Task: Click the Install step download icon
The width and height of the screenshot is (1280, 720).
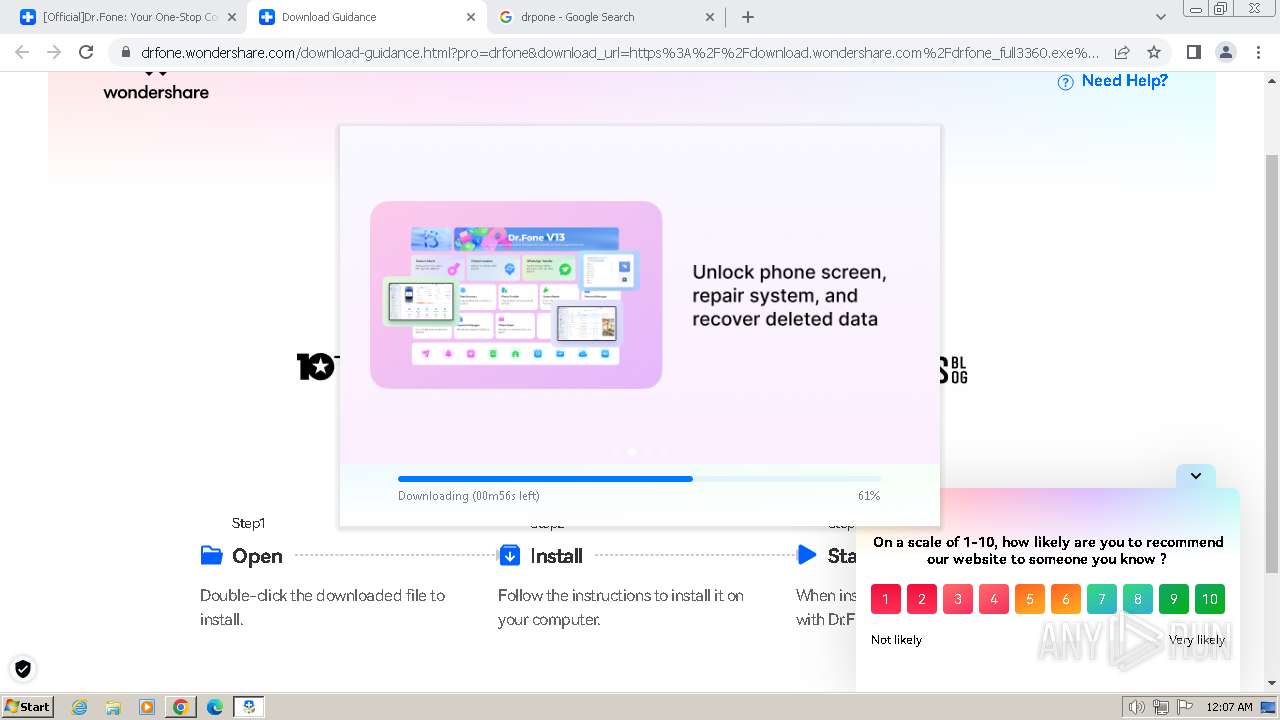Action: click(x=509, y=555)
